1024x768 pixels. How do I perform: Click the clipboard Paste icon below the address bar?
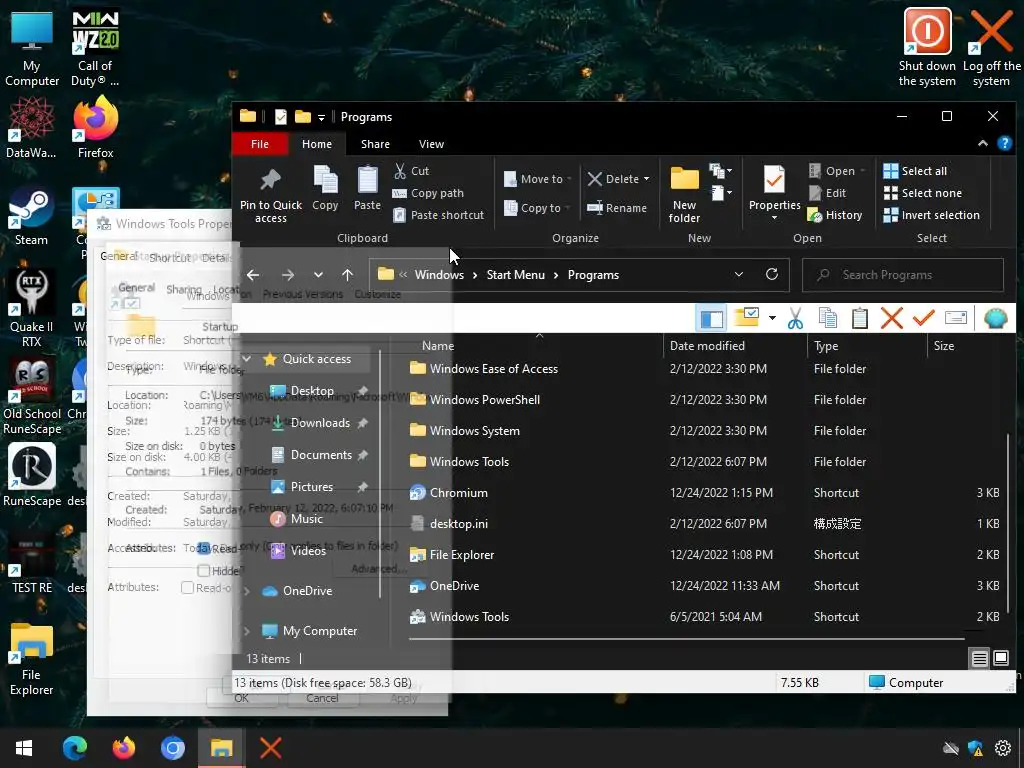[x=859, y=319]
